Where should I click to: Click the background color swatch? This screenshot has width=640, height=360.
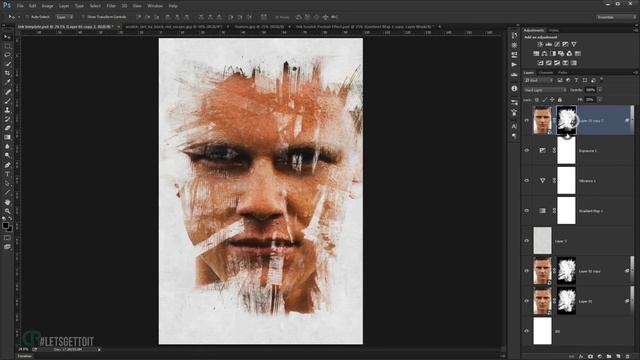coord(9,229)
